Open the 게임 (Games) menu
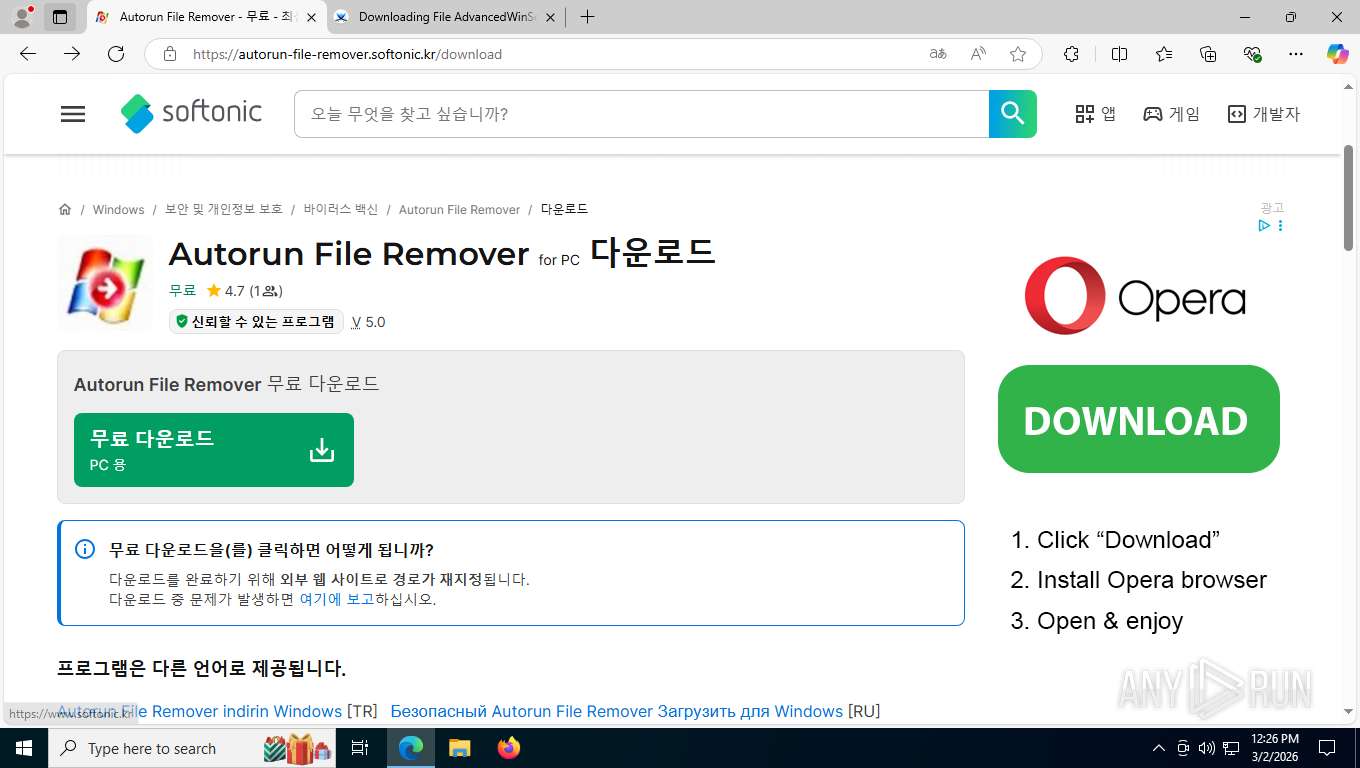This screenshot has width=1360, height=768. coord(1171,114)
